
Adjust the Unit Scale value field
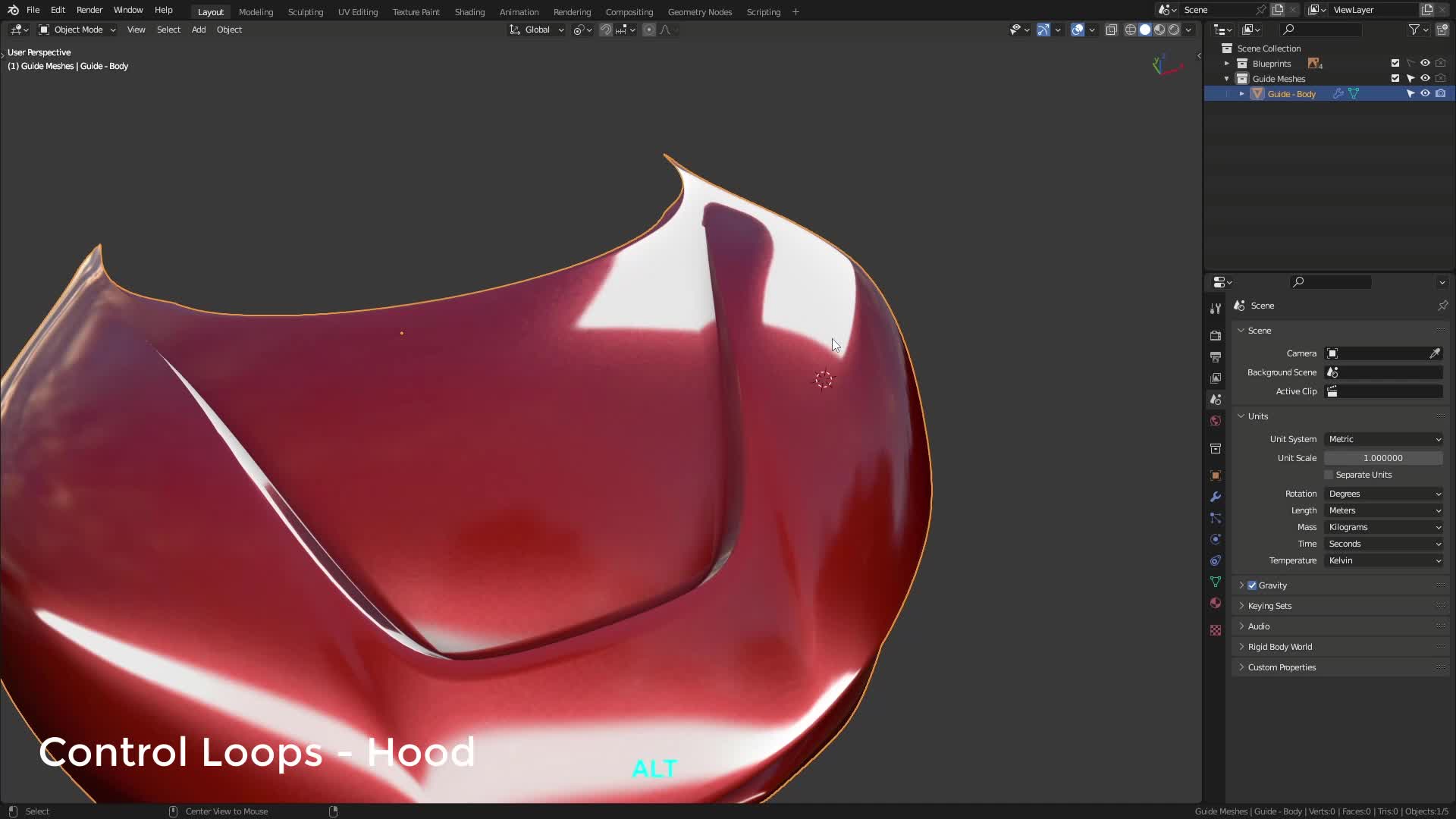tap(1383, 458)
